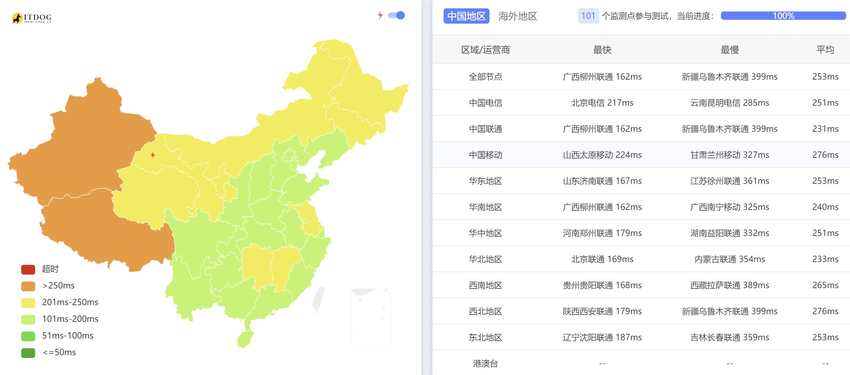
Task: Select the 港澳台 row label
Action: [x=486, y=363]
